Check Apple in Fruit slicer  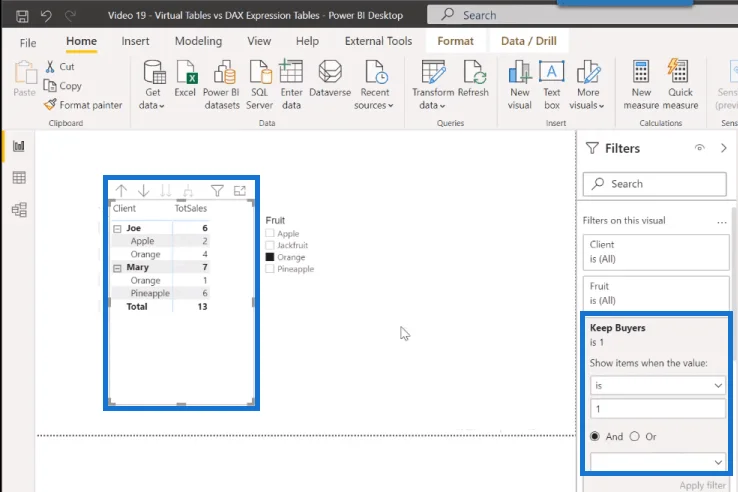click(x=270, y=233)
